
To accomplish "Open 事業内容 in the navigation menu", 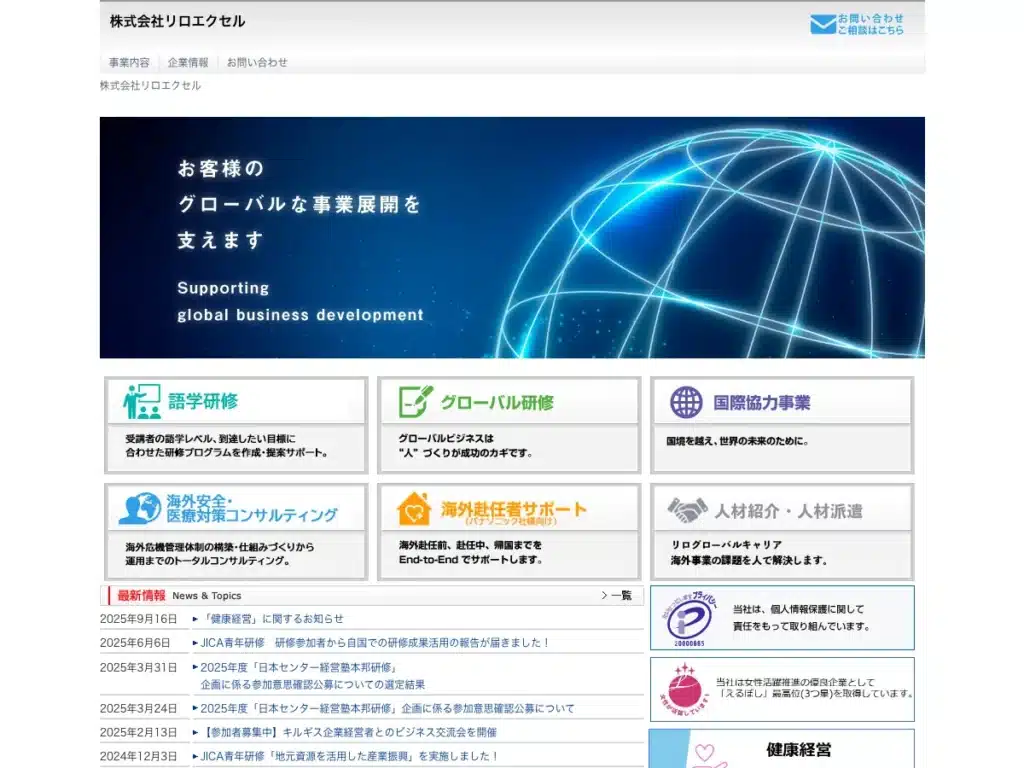I will tap(129, 63).
